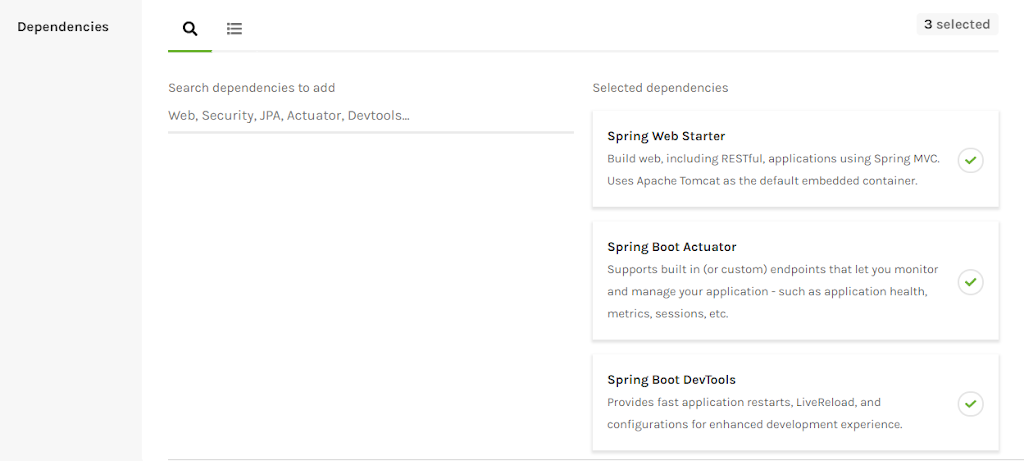Click the Spring Web Starter title

tap(666, 136)
